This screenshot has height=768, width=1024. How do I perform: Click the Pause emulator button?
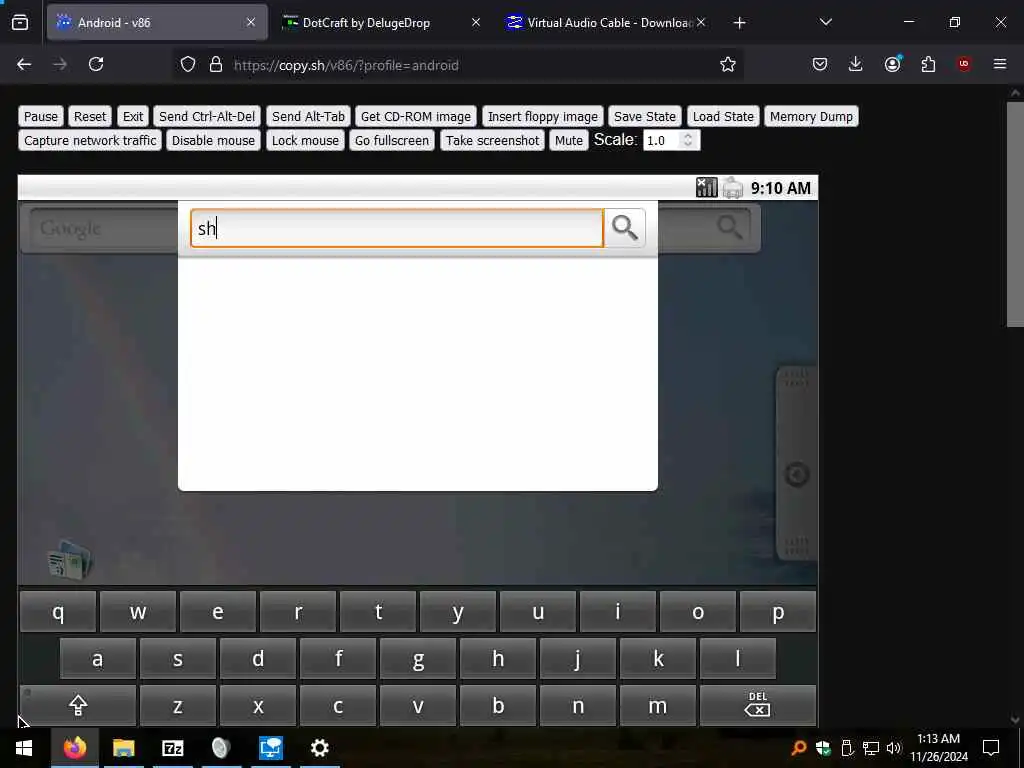41,116
